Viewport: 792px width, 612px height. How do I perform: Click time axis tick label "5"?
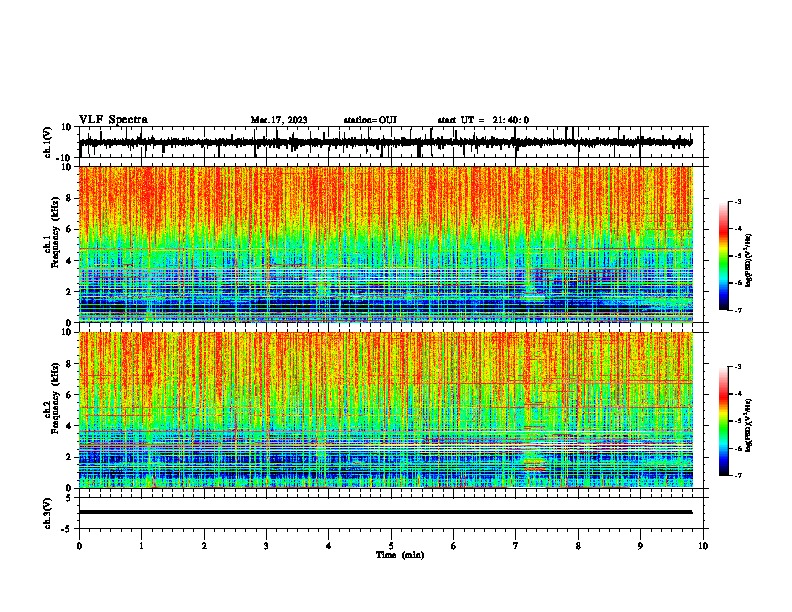[x=391, y=546]
